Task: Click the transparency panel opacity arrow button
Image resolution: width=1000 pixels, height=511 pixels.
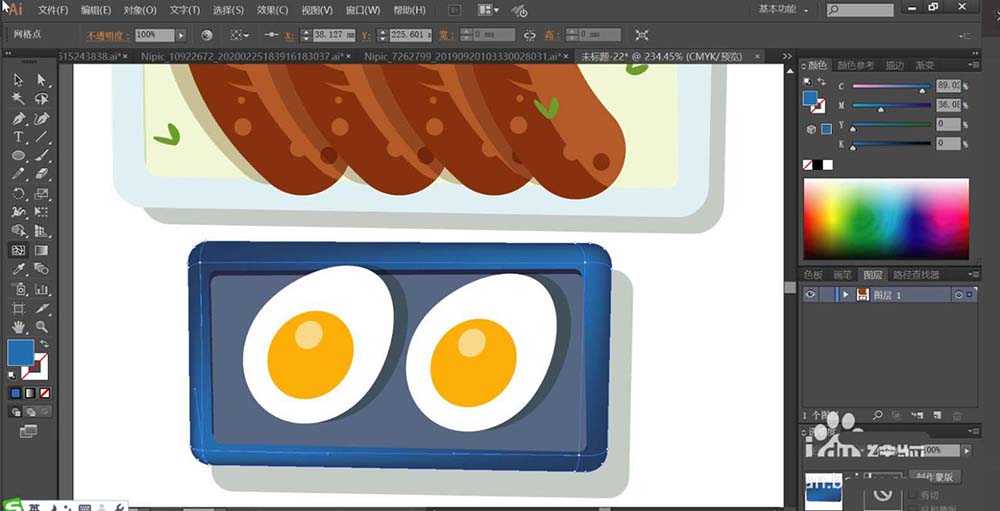Action: [x=967, y=450]
